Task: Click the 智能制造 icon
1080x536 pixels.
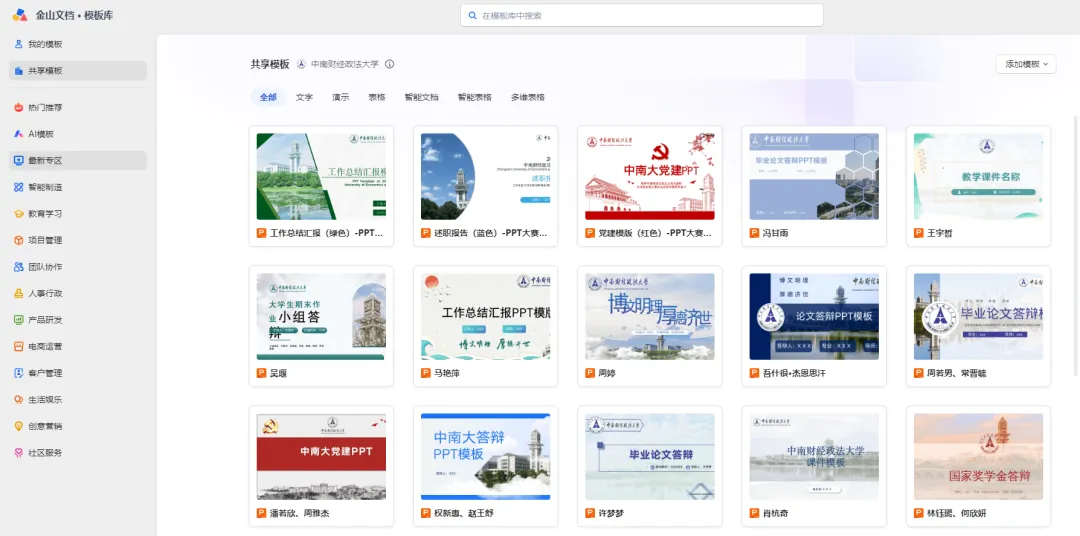Action: click(19, 187)
